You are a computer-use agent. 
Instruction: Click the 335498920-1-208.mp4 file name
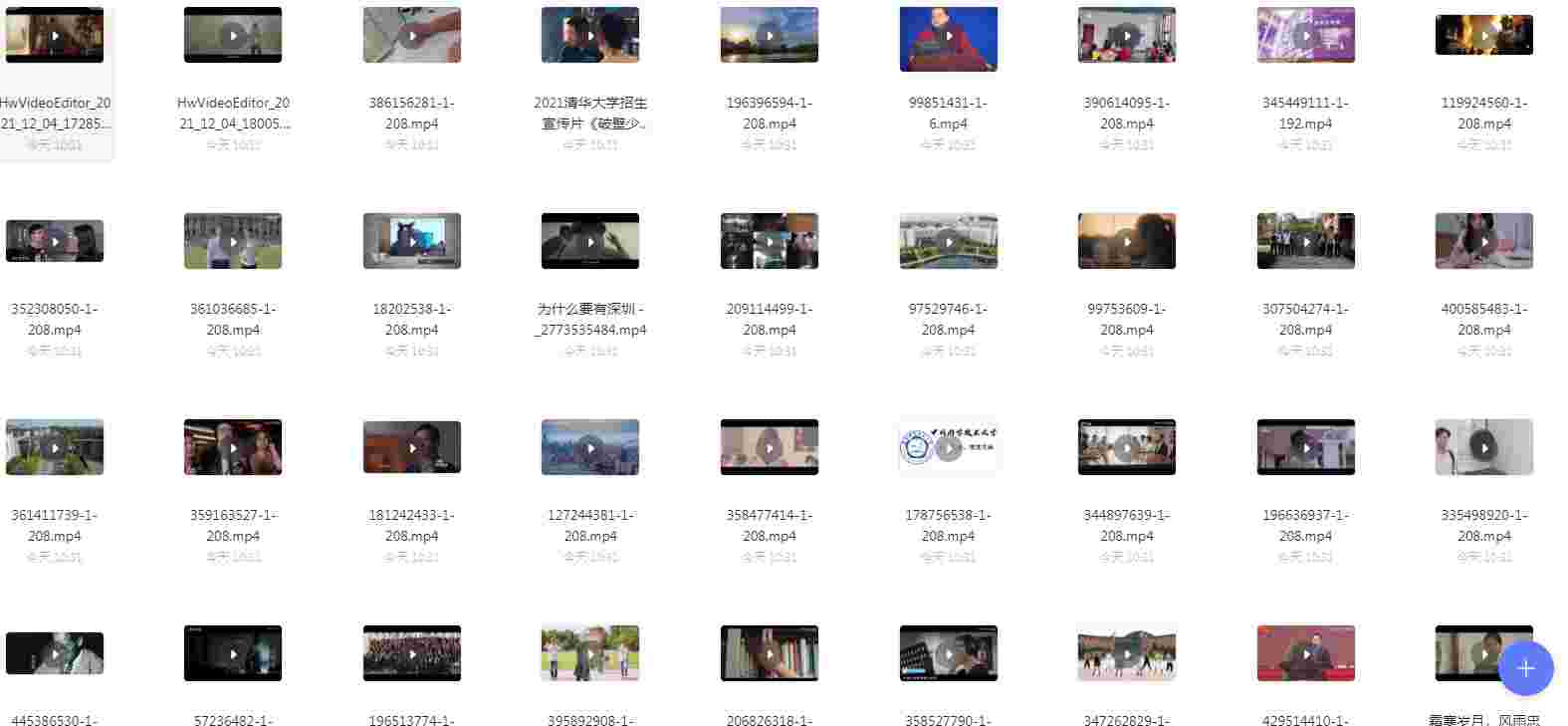[x=1483, y=526]
